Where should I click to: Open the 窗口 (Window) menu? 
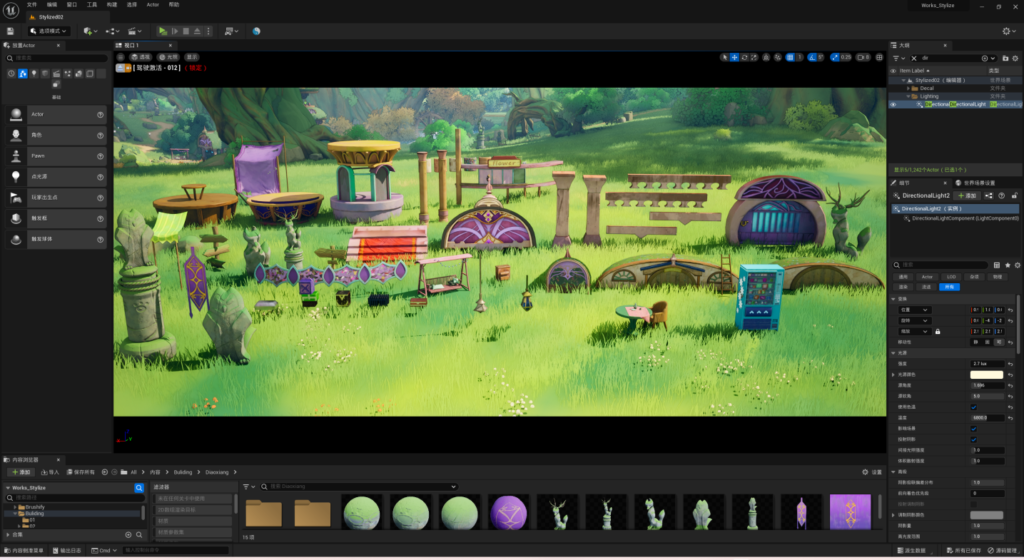72,5
